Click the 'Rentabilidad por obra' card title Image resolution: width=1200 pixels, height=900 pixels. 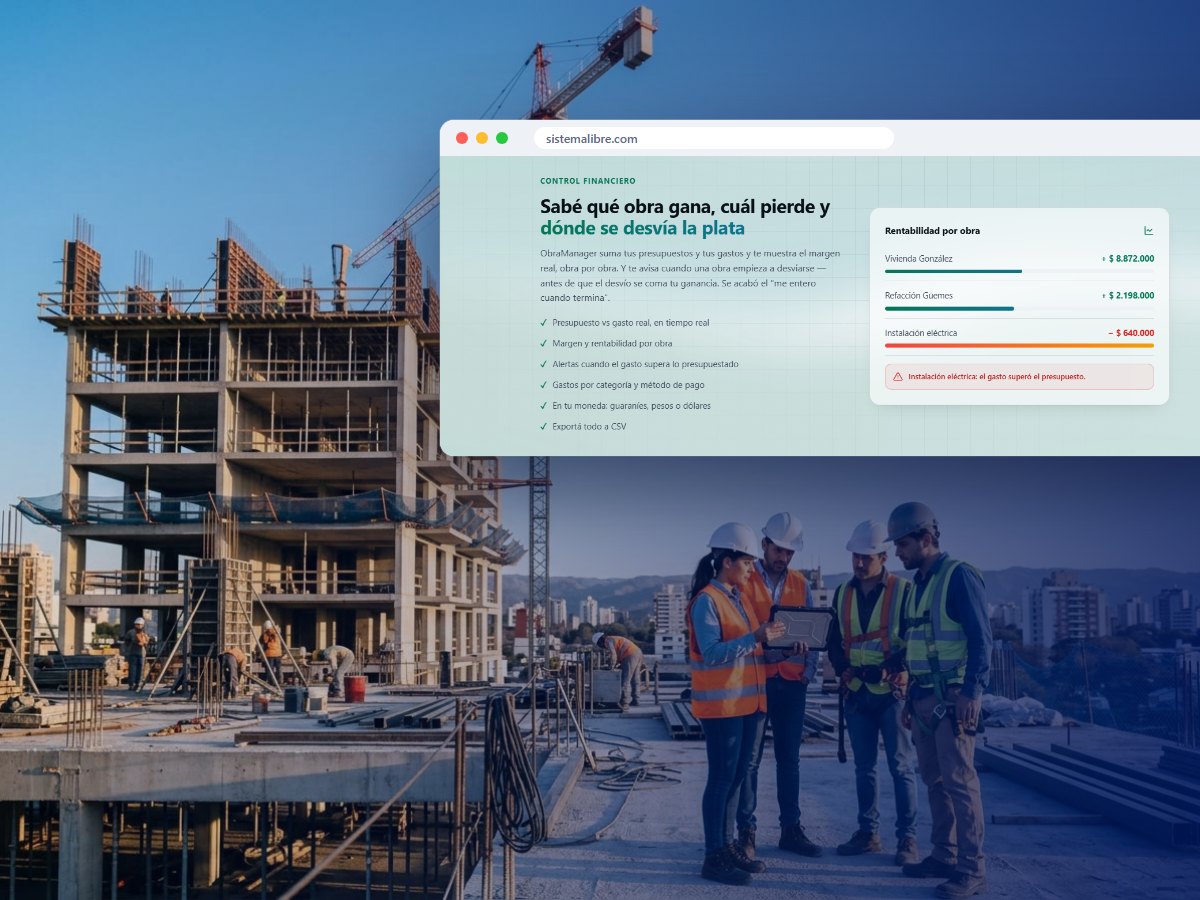click(932, 231)
